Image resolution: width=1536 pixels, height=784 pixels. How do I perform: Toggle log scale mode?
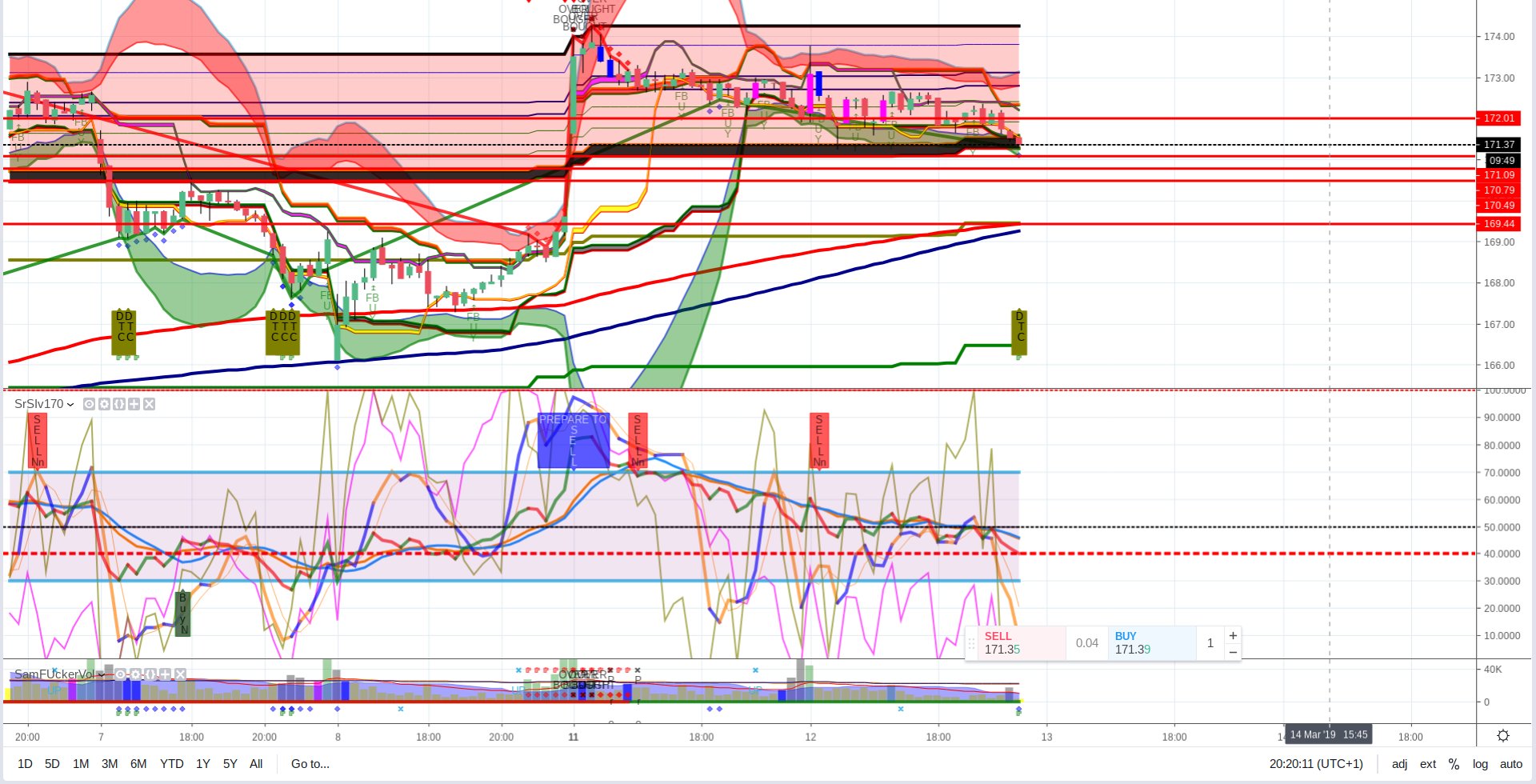pos(1481,764)
